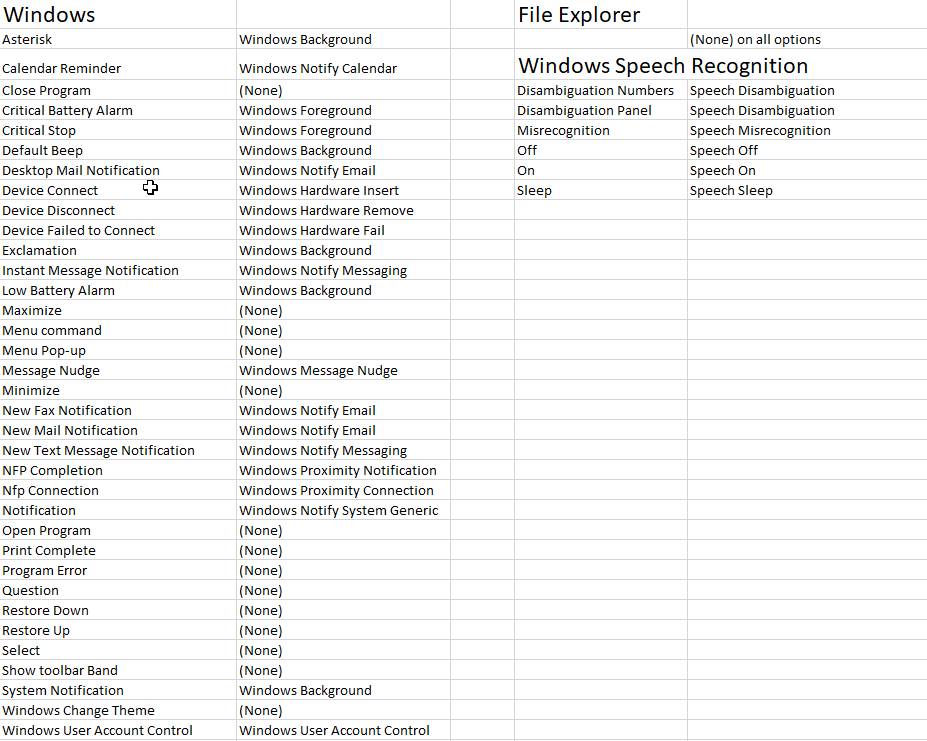927x741 pixels.
Task: Select the 'New Fax Notification' cell
Action: click(x=118, y=410)
